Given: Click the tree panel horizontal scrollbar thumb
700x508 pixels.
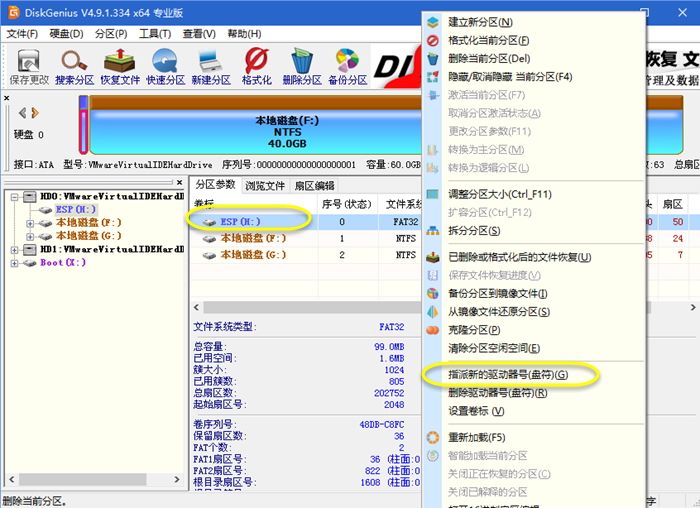Looking at the screenshot, I should 83,479.
